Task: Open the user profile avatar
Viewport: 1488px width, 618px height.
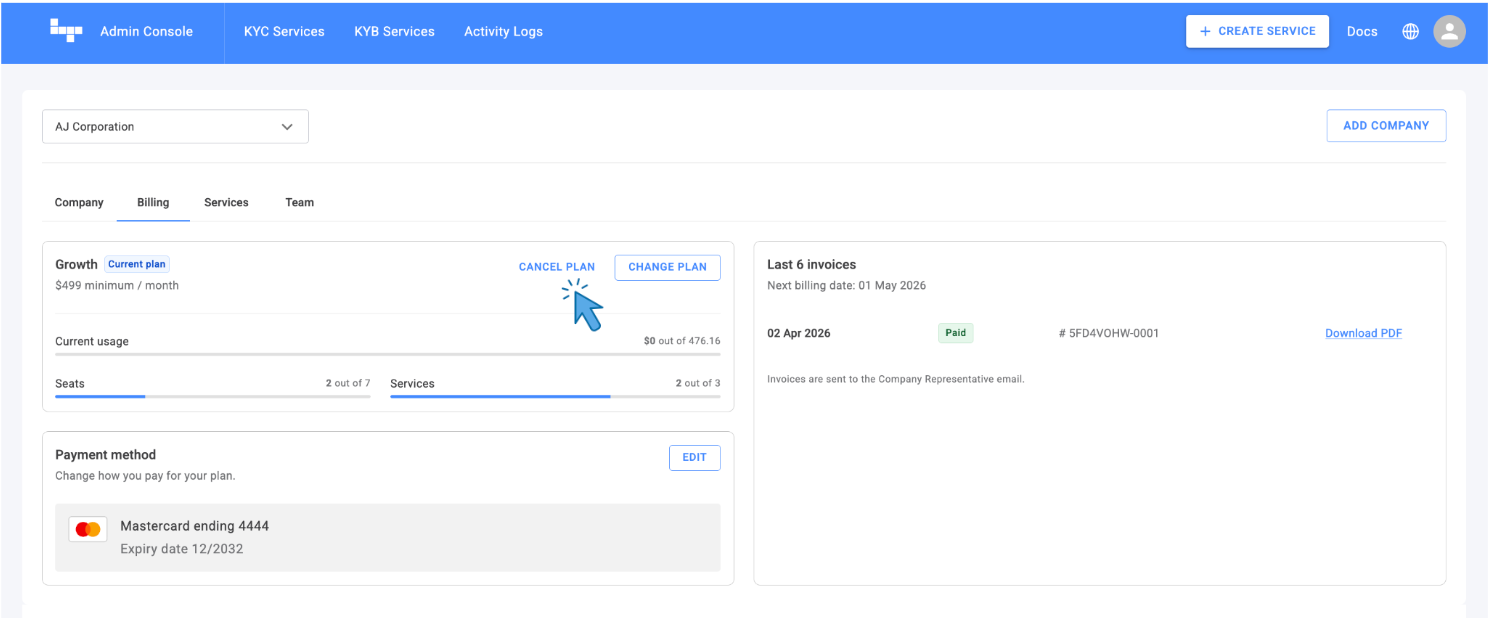Action: [1449, 31]
